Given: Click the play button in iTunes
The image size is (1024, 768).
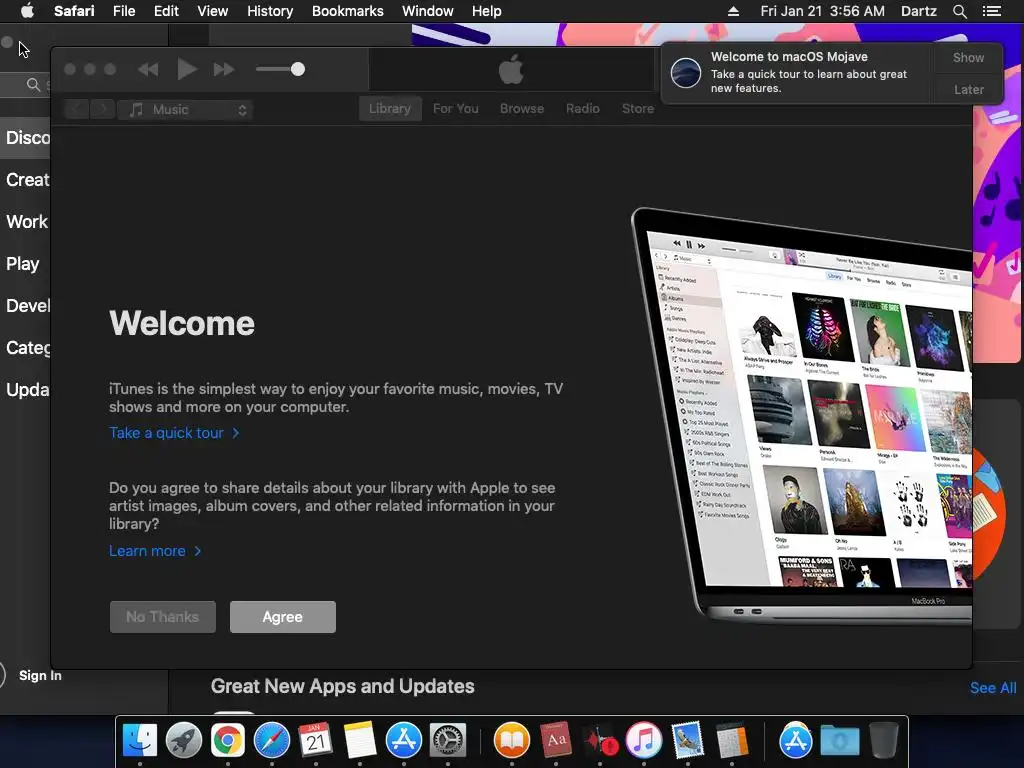Looking at the screenshot, I should pyautogui.click(x=187, y=69).
